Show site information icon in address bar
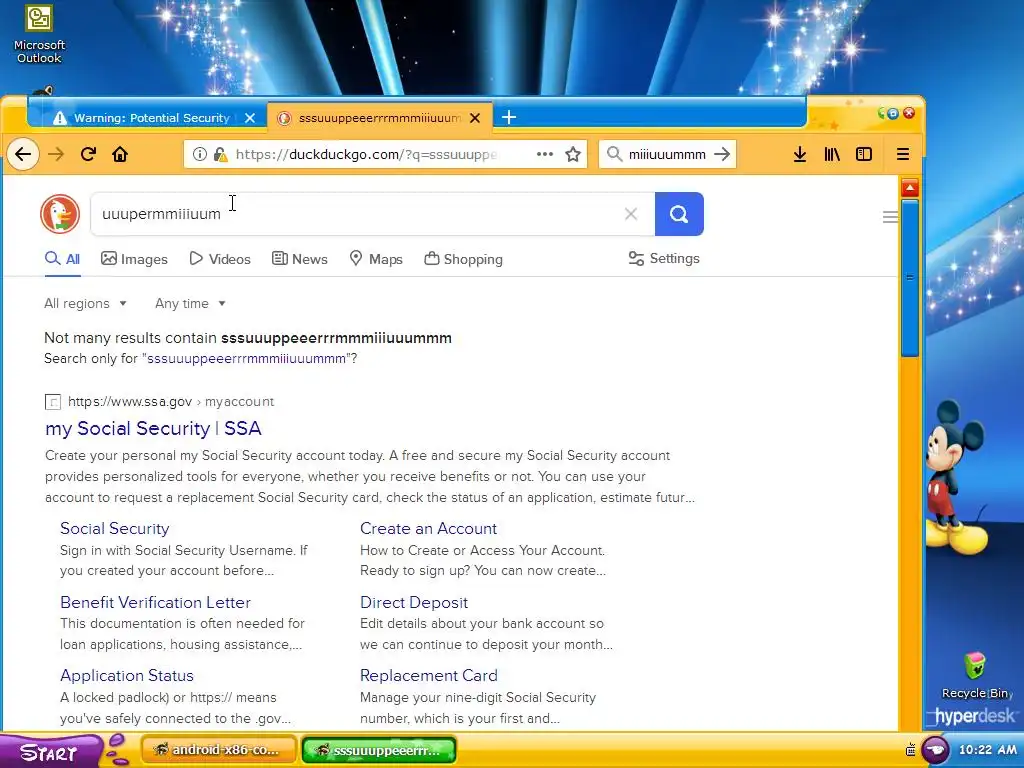 [200, 154]
